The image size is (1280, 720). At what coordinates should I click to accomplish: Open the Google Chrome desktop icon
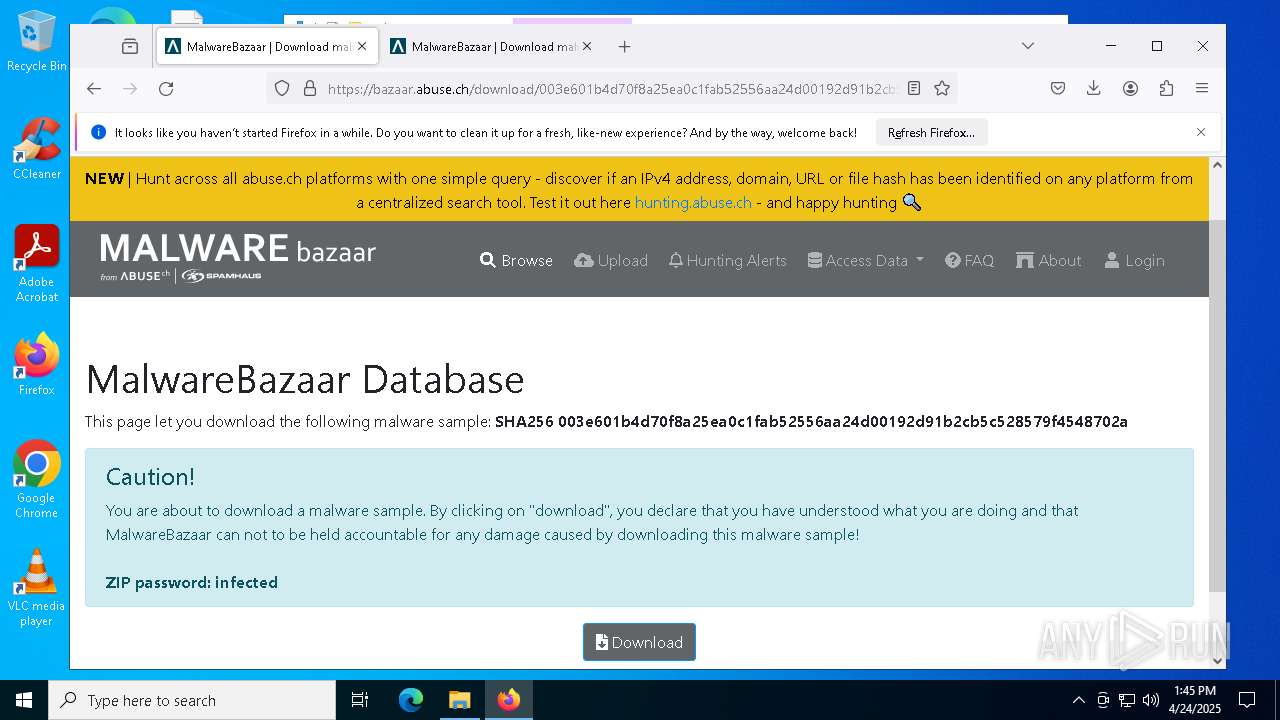pos(37,480)
